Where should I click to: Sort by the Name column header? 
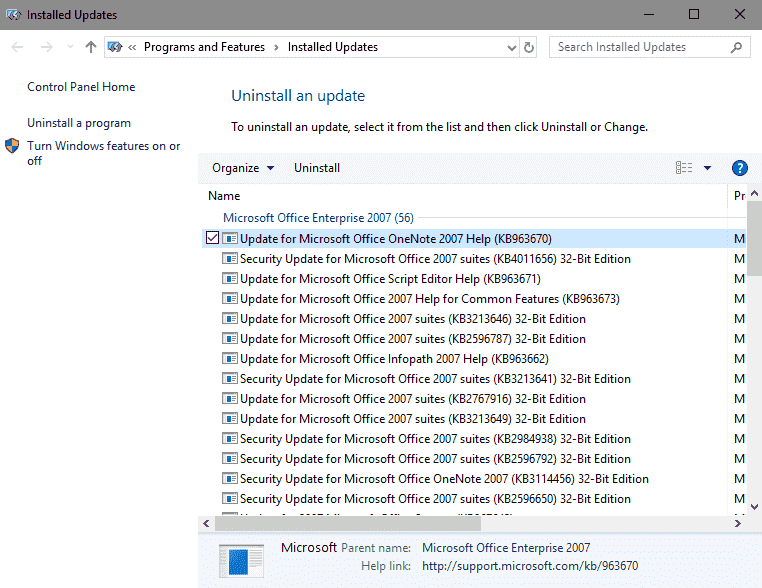click(224, 196)
